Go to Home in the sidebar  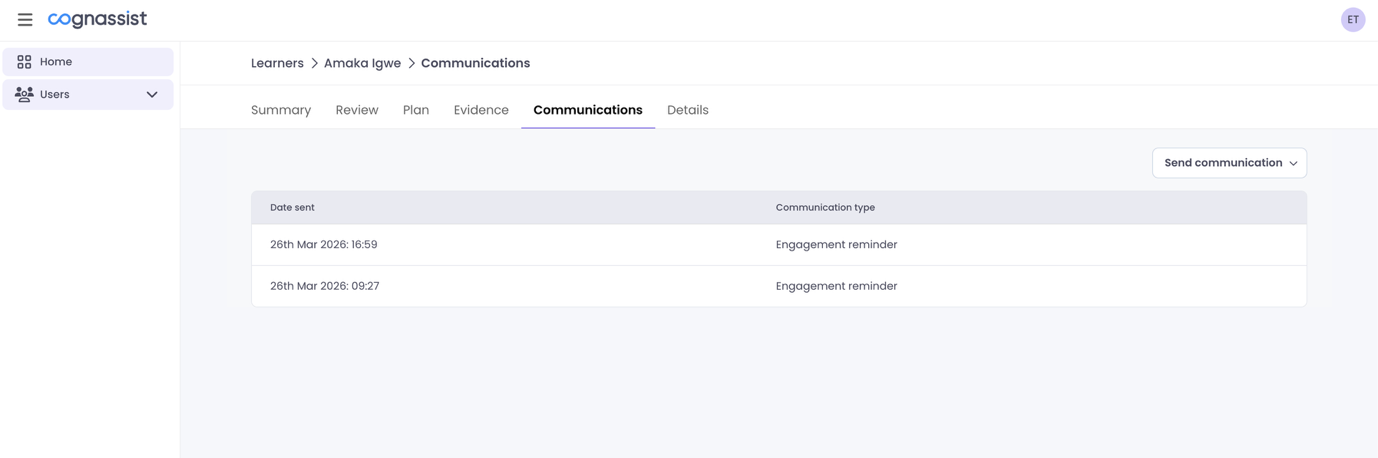point(88,62)
